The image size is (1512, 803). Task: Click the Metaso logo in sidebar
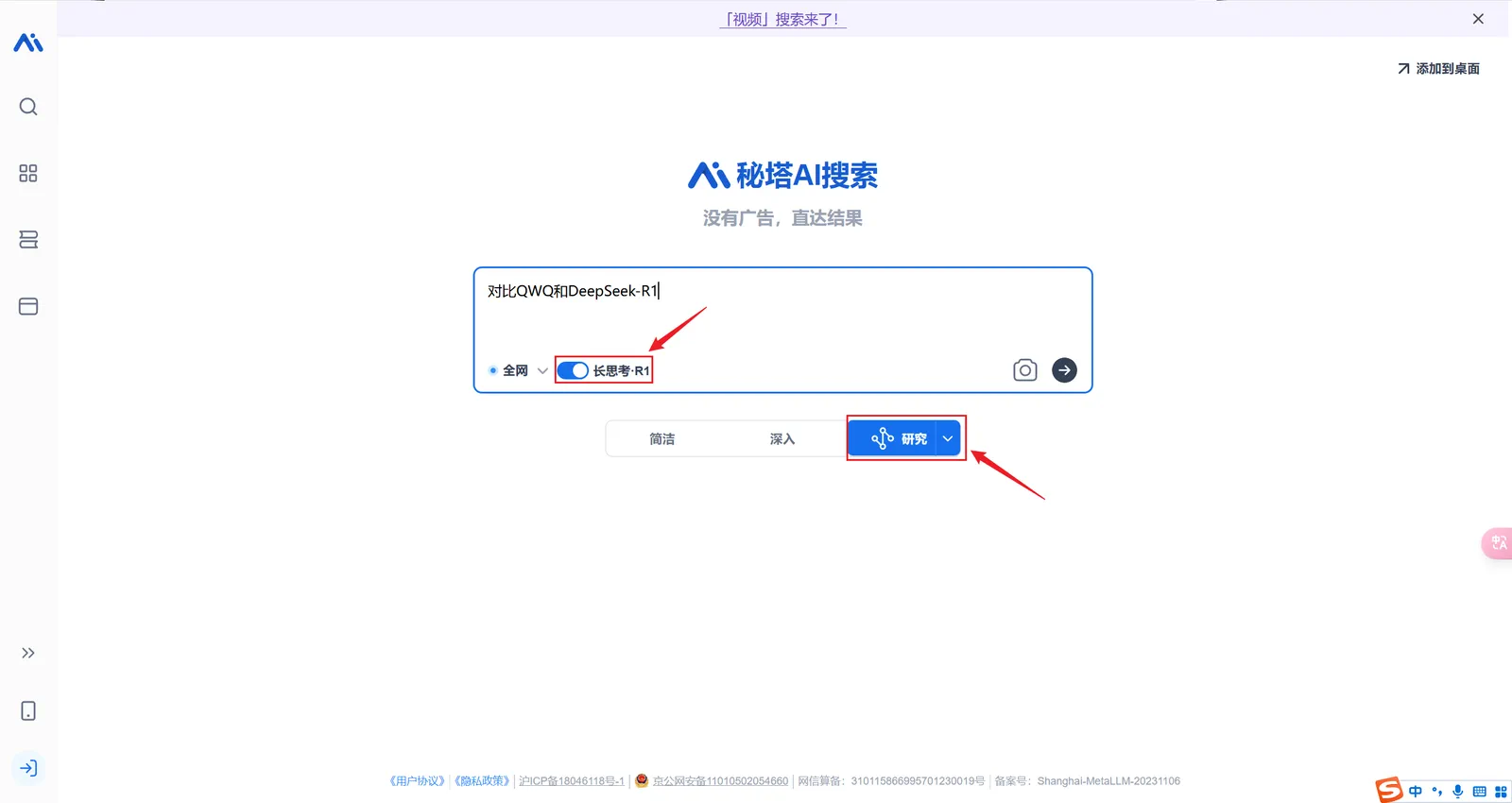pyautogui.click(x=28, y=43)
